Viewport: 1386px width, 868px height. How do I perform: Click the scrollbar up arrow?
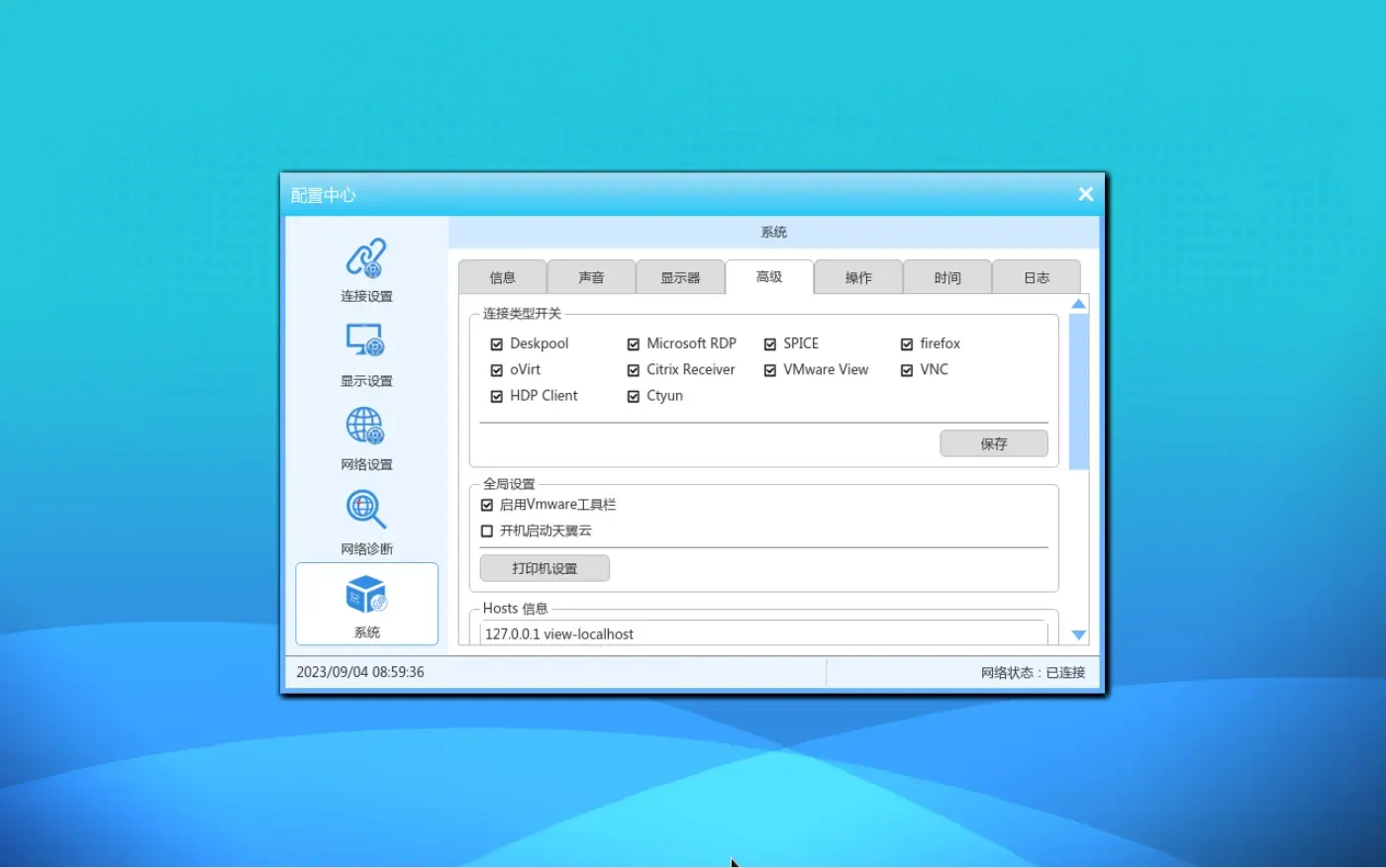click(x=1079, y=304)
